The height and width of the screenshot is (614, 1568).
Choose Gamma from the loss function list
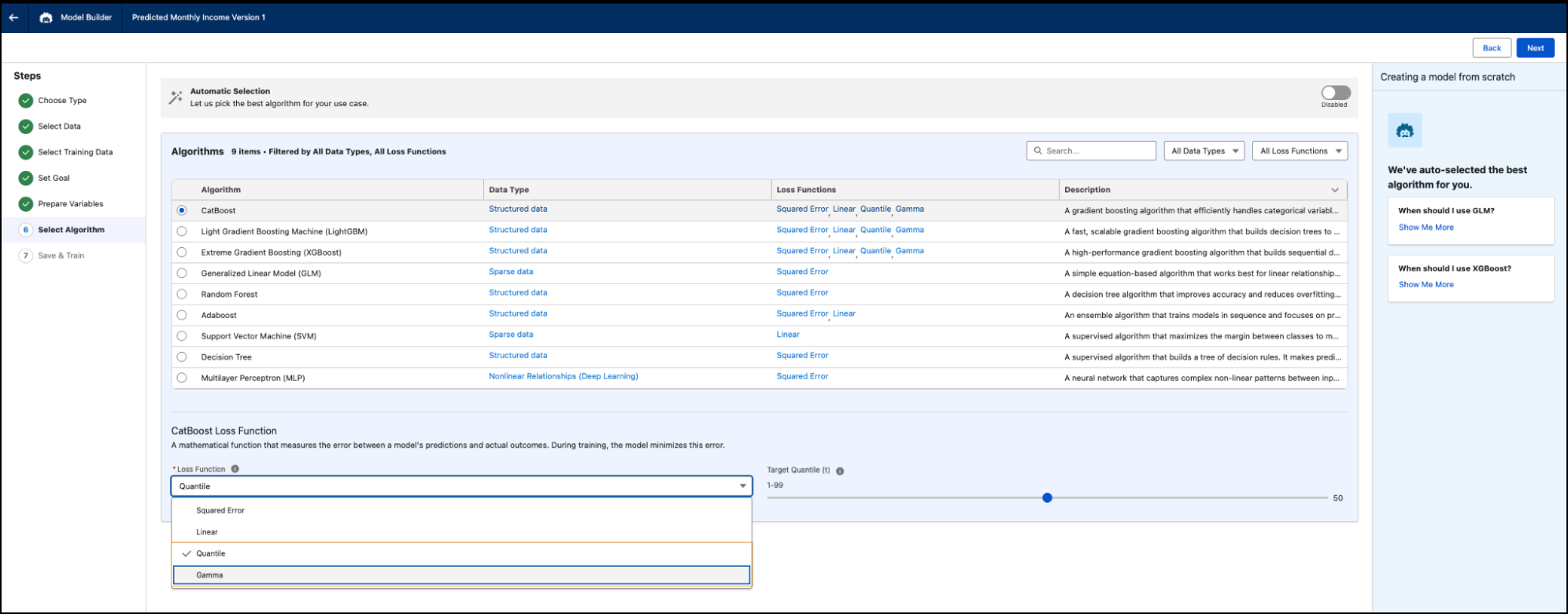point(461,575)
